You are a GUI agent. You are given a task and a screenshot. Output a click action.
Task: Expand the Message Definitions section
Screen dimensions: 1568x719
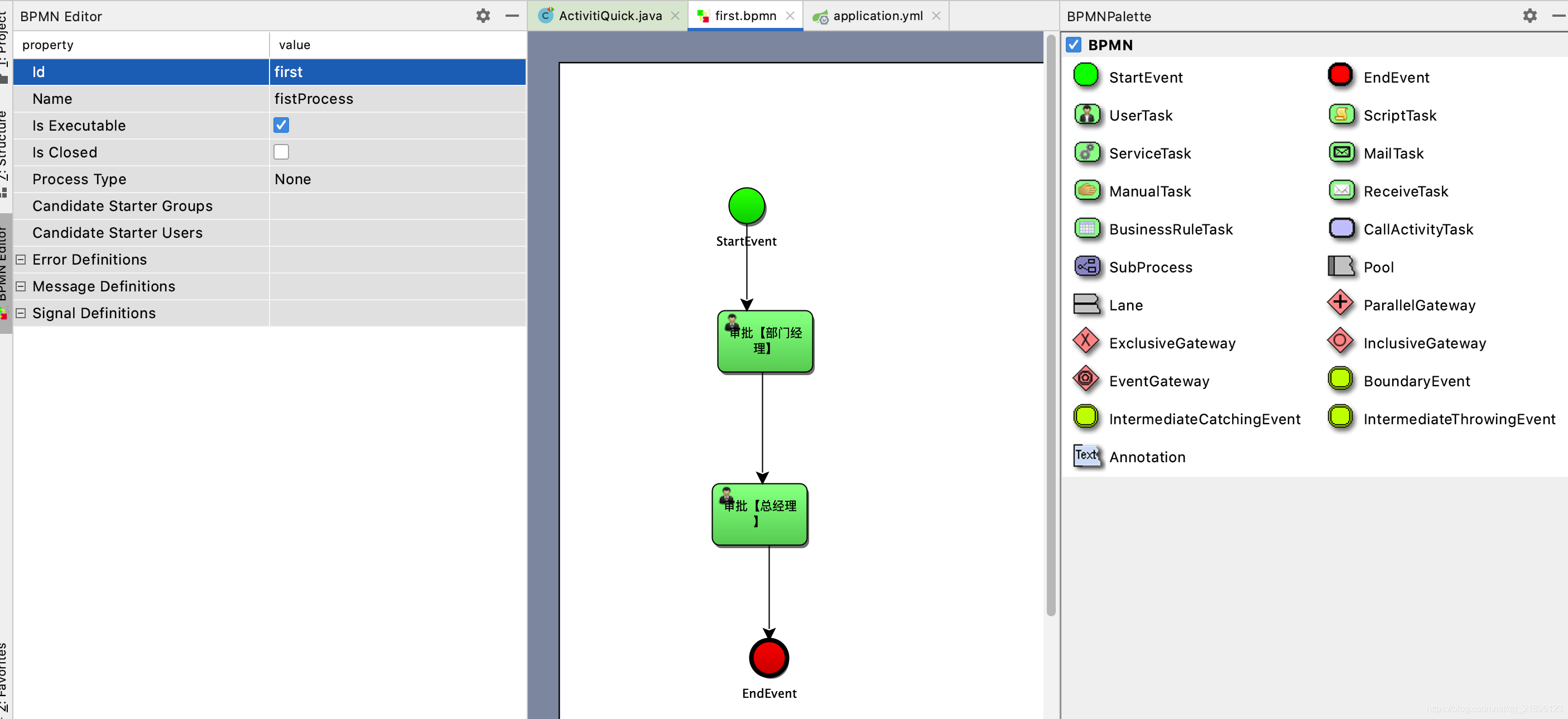coord(20,286)
